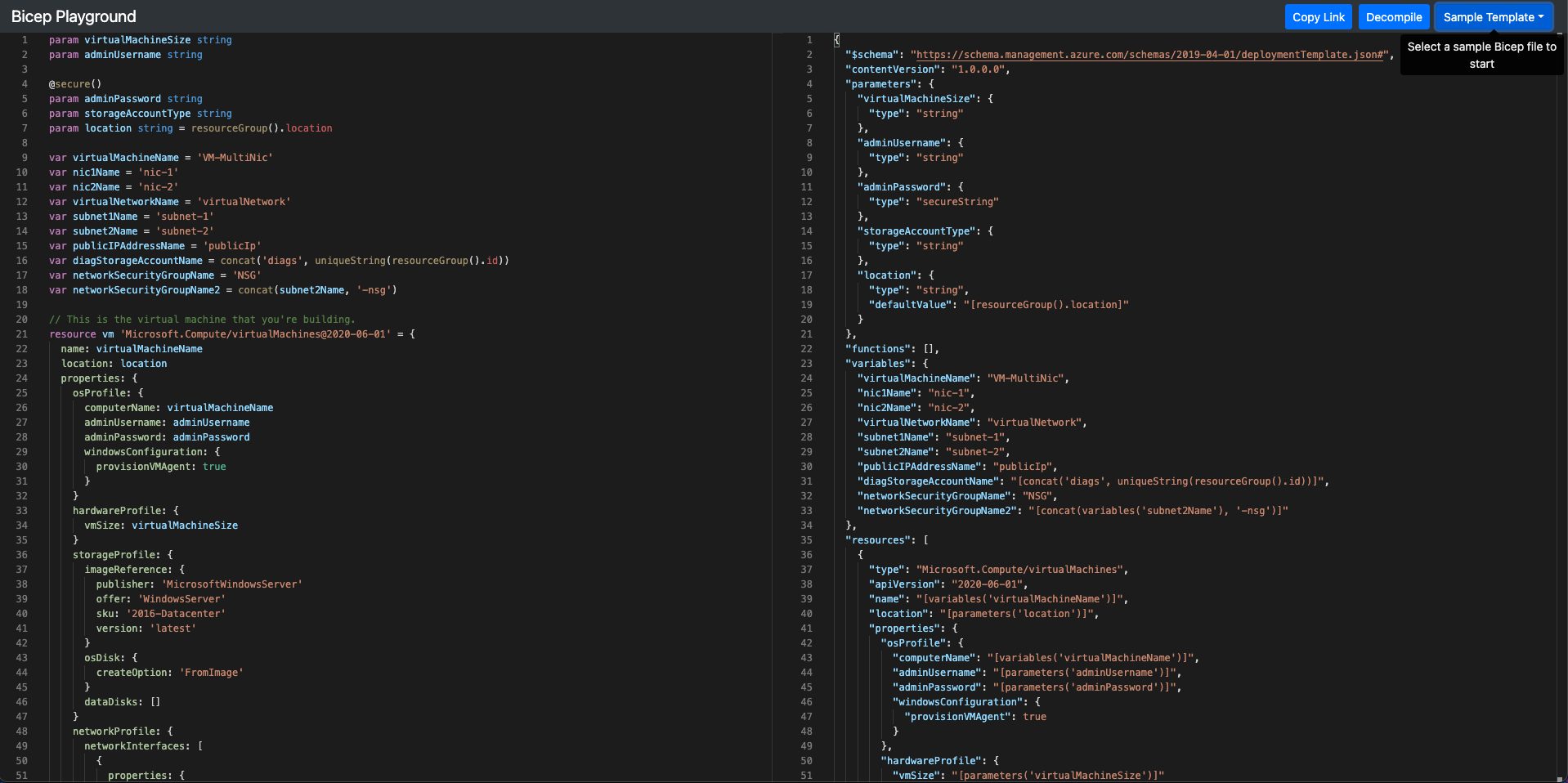Click the virtual machine comment line

[201, 320]
